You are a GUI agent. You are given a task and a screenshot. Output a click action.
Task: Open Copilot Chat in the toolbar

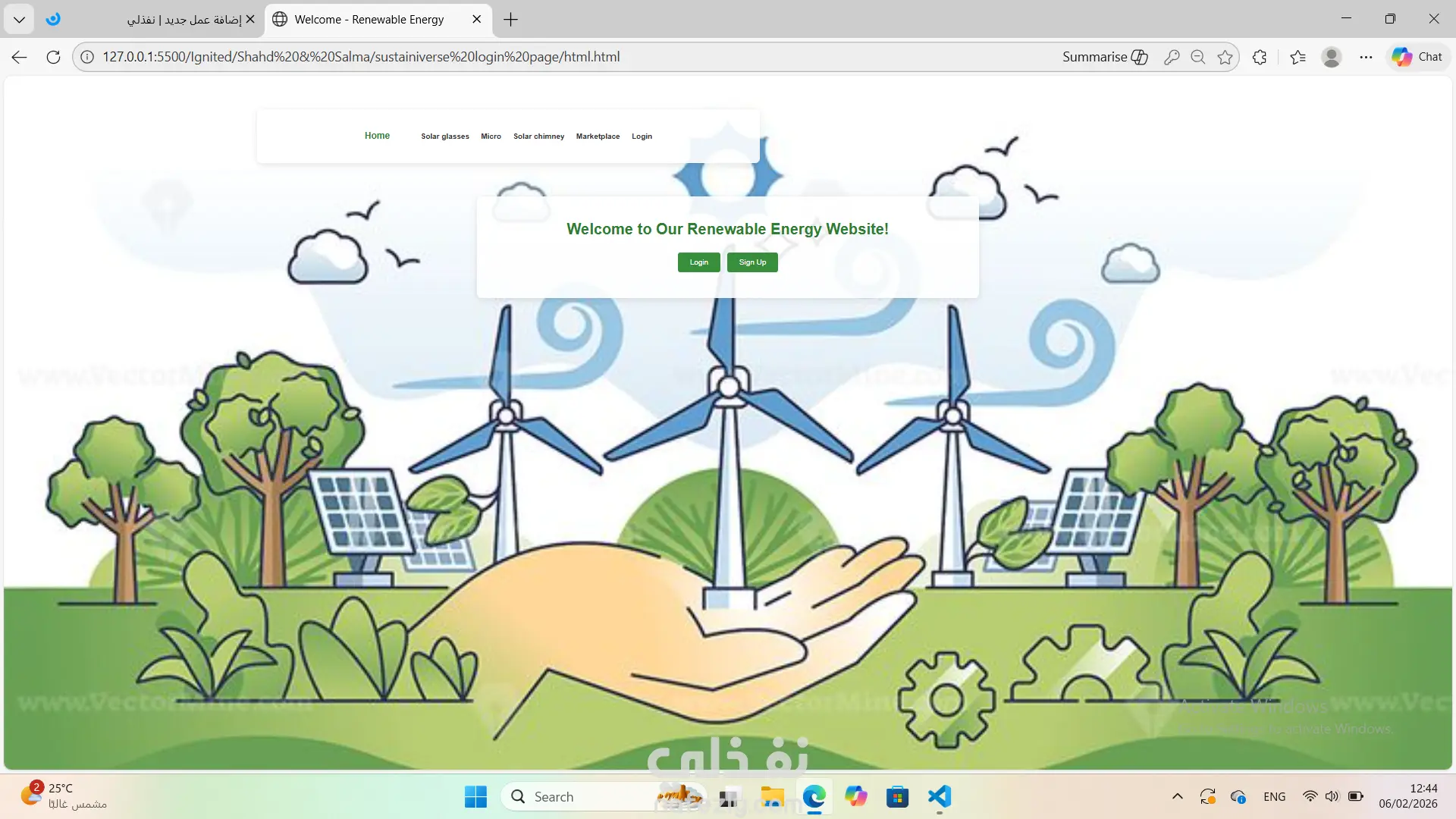tap(1417, 57)
